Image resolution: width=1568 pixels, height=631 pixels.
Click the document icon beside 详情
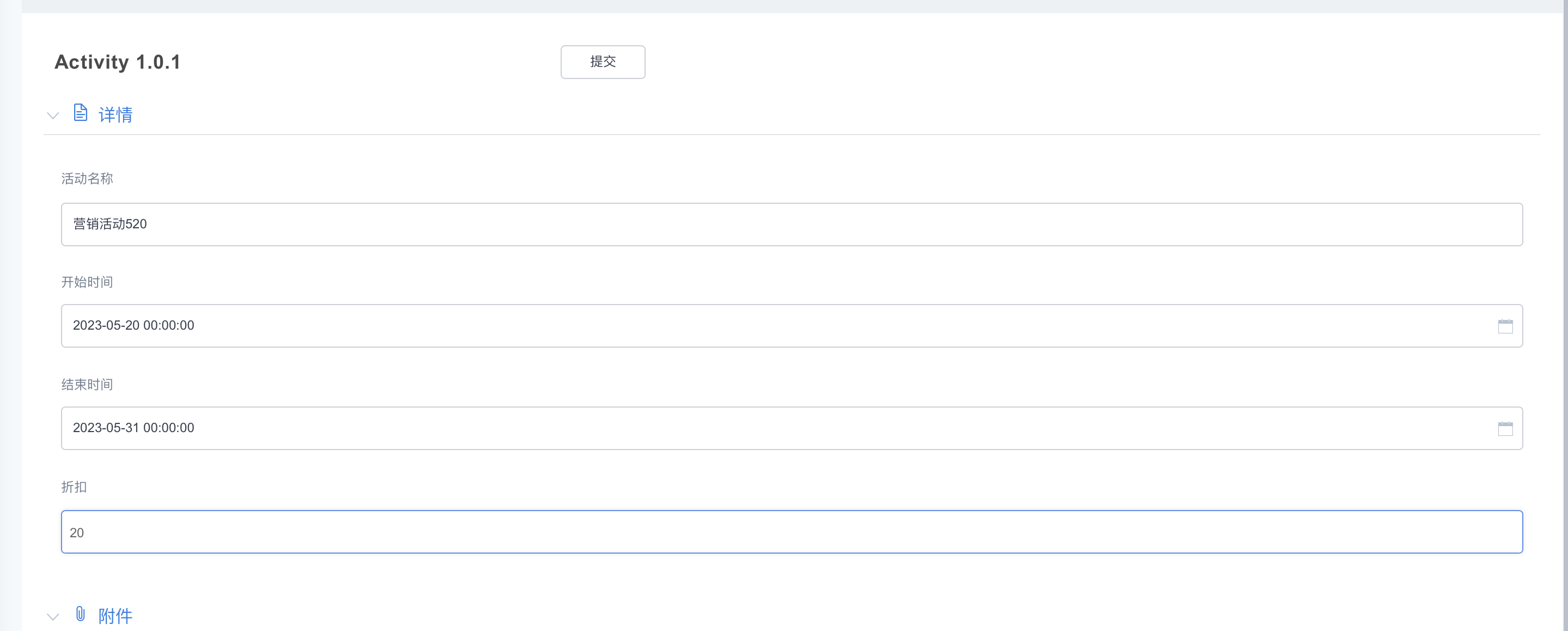(x=80, y=113)
